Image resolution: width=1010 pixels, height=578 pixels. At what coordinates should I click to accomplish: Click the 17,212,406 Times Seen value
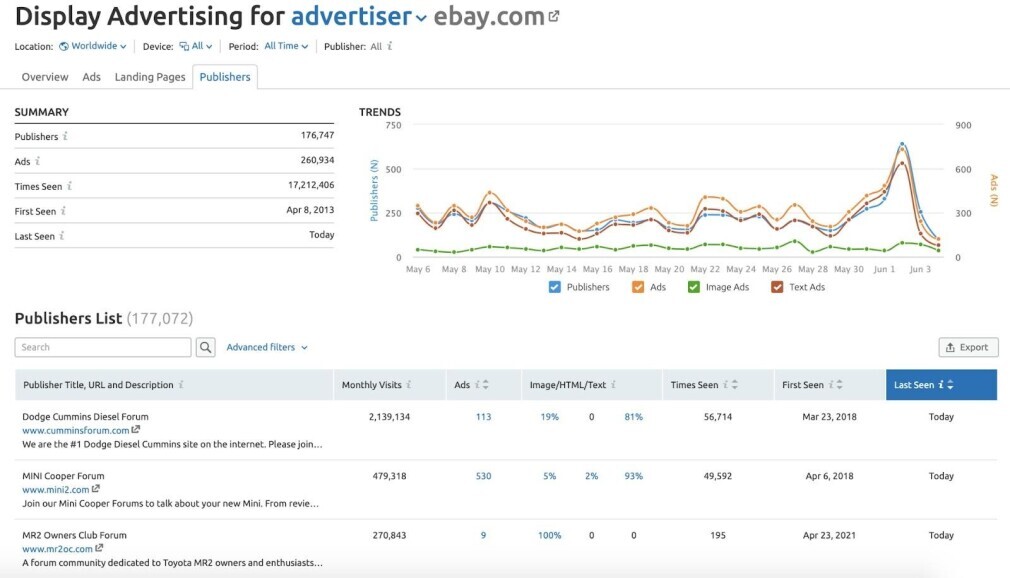coord(310,185)
